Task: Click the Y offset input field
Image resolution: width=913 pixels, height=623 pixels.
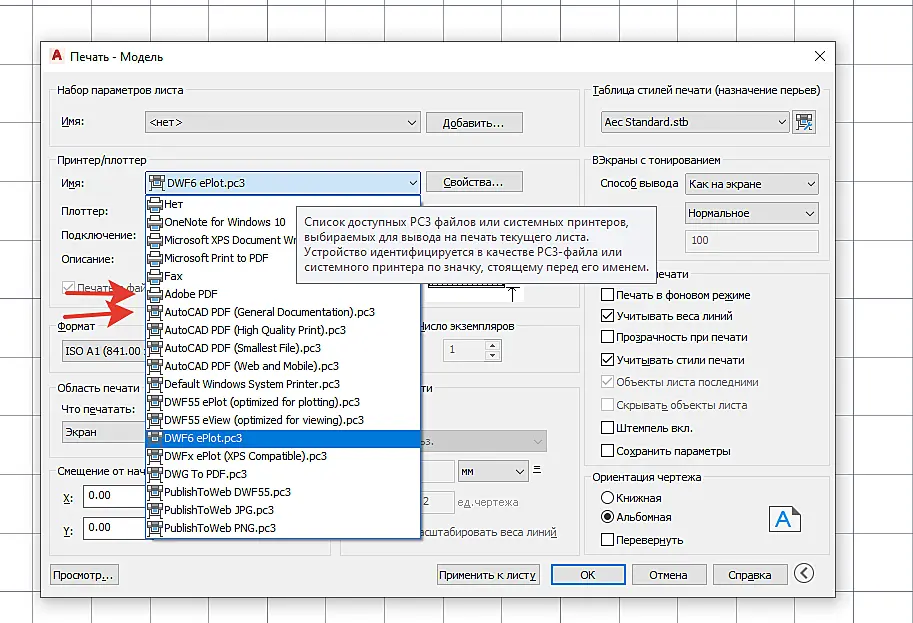Action: (114, 528)
